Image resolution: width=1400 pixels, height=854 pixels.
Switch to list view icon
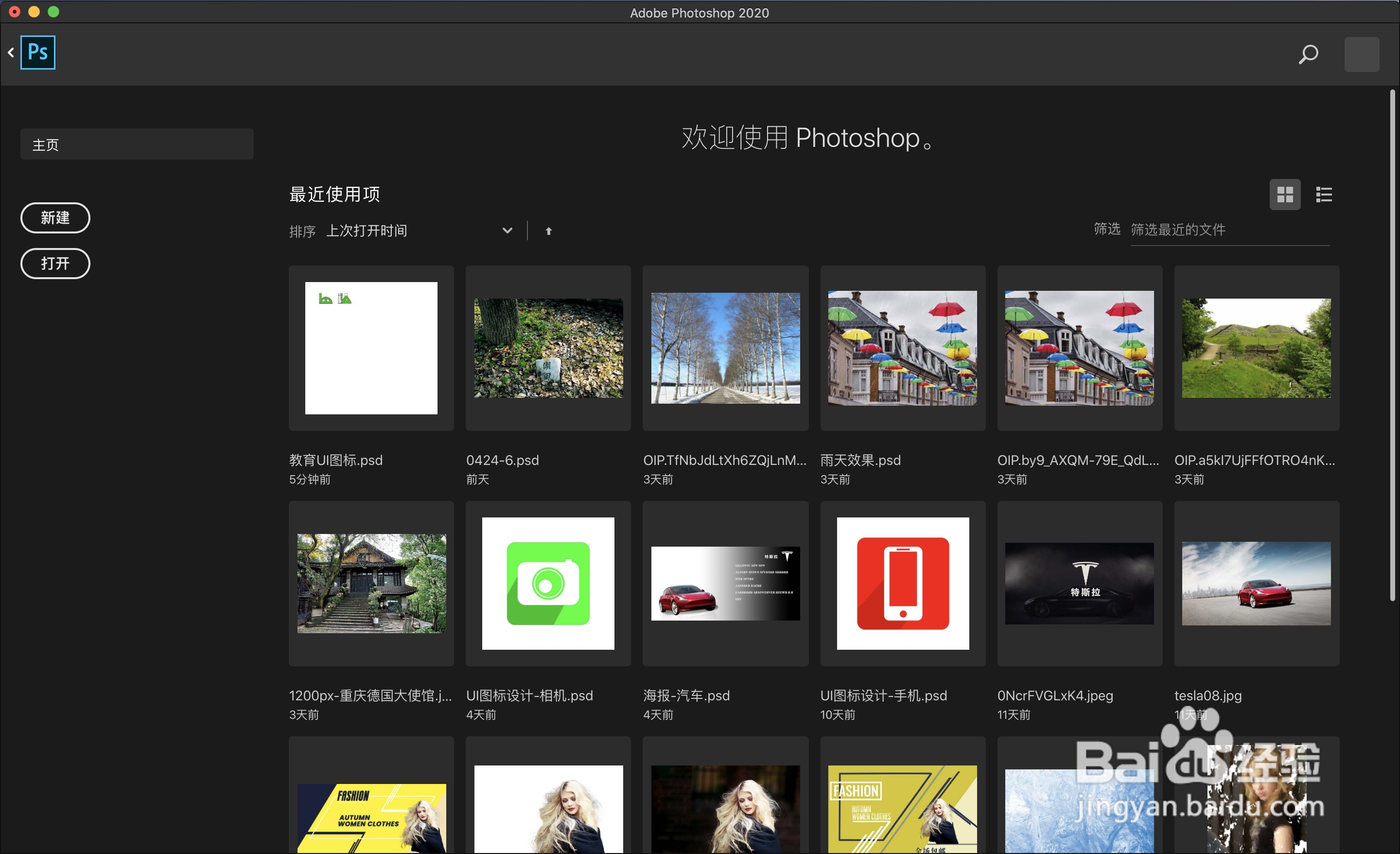[x=1324, y=195]
